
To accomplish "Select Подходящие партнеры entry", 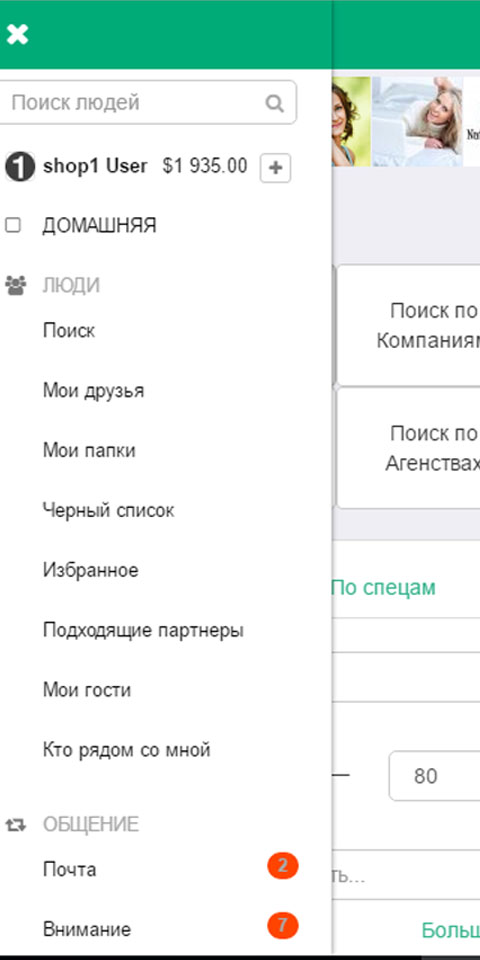I will tap(143, 631).
